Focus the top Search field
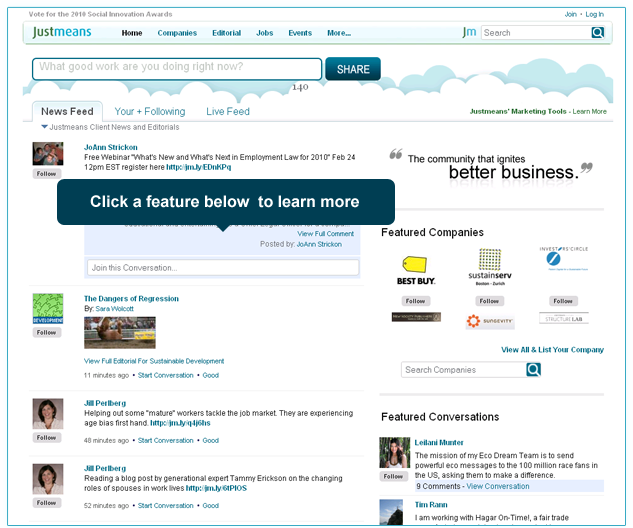 [x=536, y=33]
